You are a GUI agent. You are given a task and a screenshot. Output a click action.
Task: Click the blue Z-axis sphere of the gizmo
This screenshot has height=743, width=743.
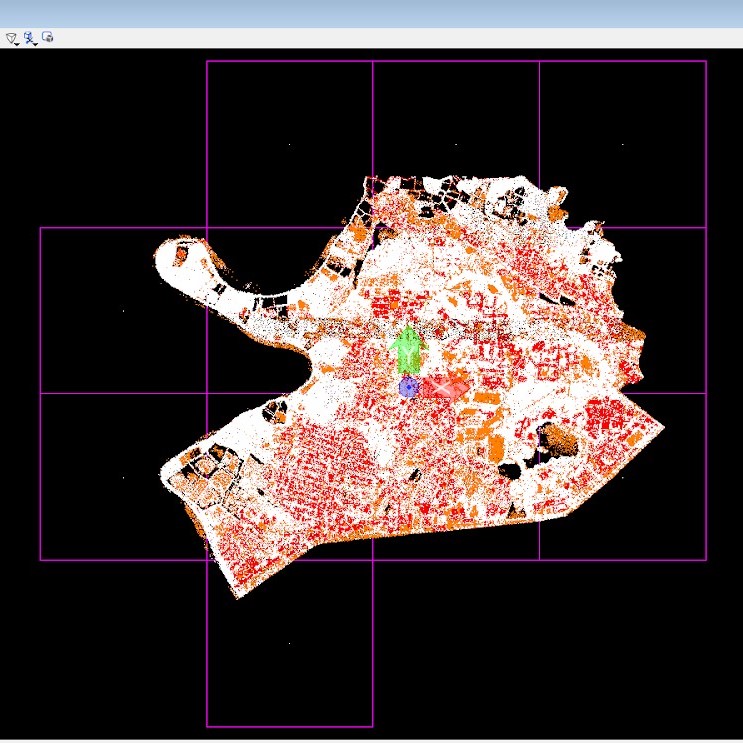coord(408,387)
